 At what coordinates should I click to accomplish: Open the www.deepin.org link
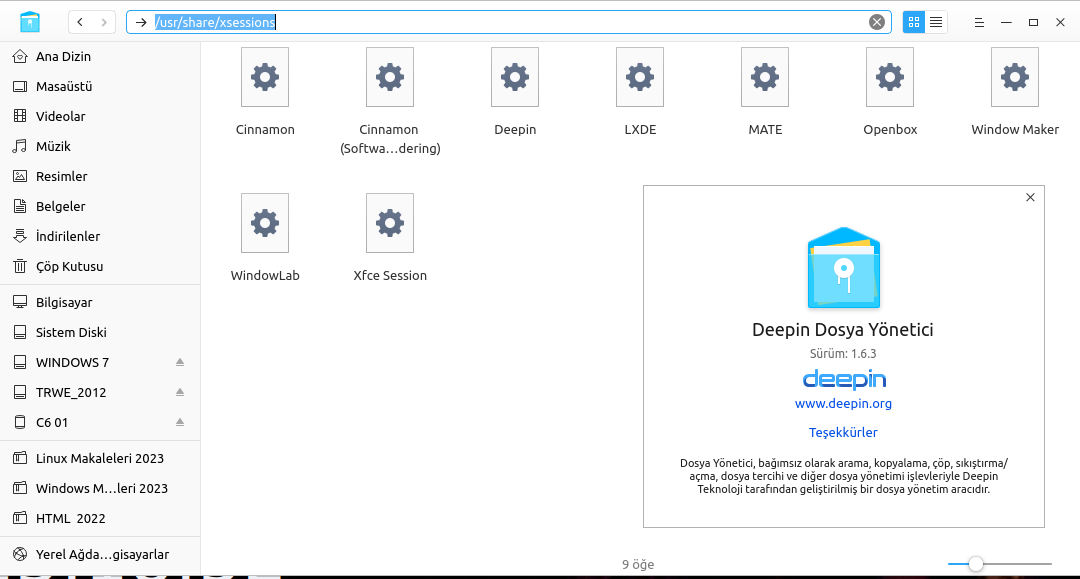843,403
